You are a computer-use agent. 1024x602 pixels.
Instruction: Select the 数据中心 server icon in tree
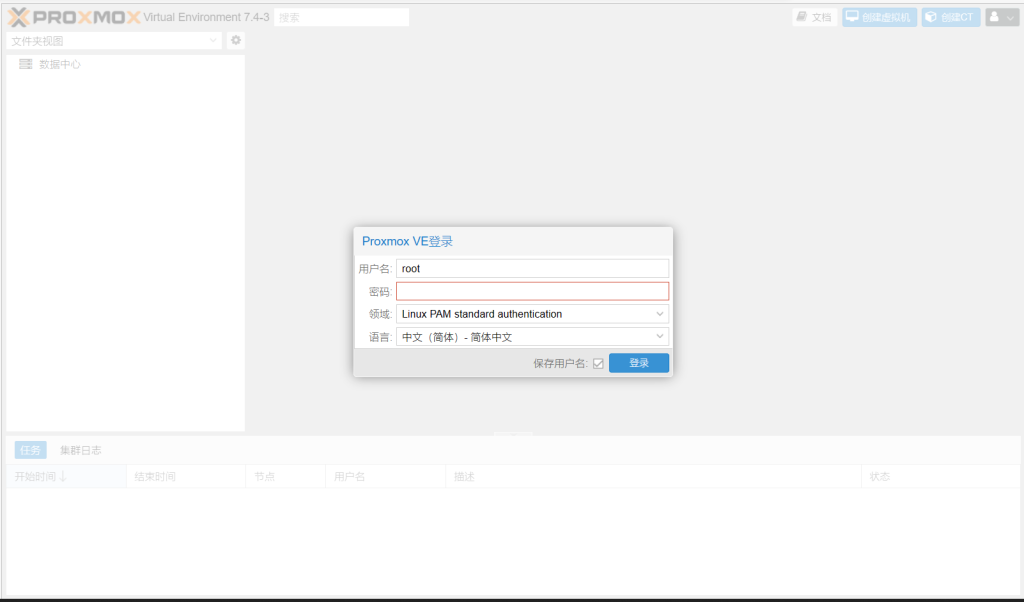tap(26, 64)
